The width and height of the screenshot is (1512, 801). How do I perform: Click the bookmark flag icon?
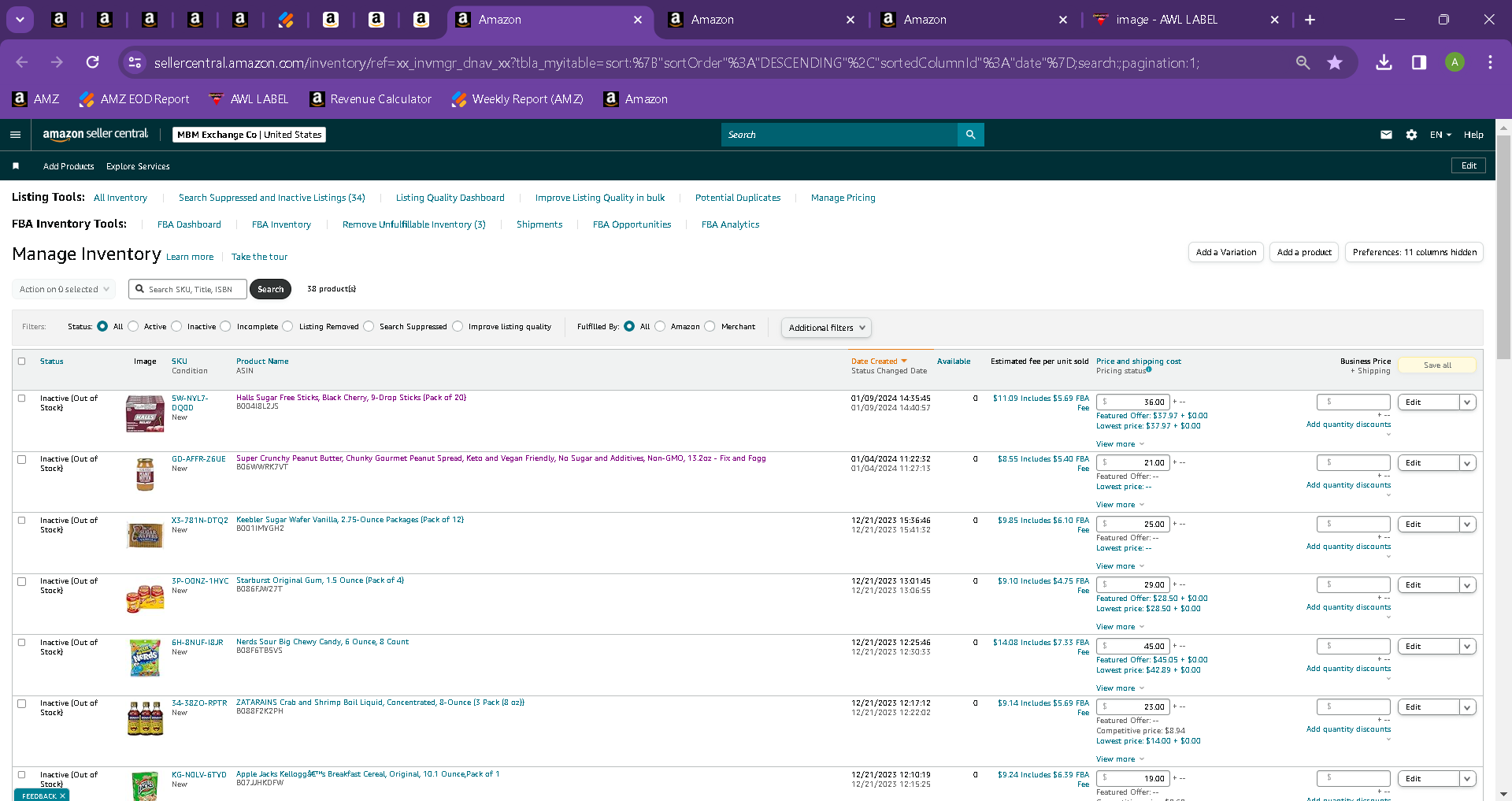click(x=16, y=166)
